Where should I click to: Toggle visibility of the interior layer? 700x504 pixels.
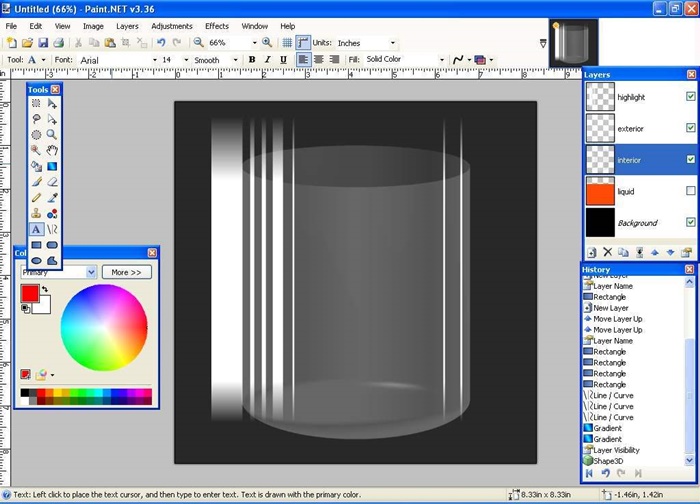tap(691, 159)
